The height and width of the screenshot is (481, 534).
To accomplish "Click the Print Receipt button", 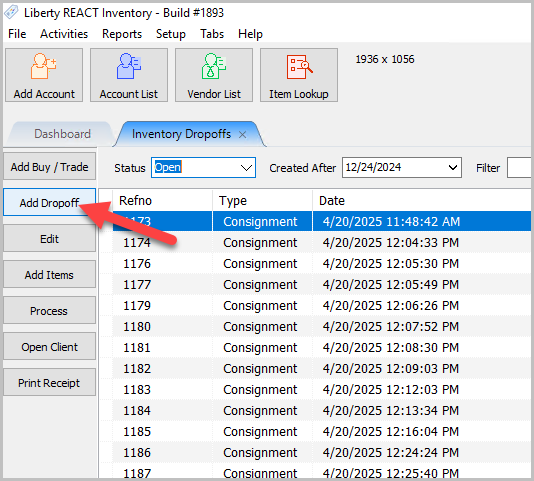I will (x=49, y=382).
